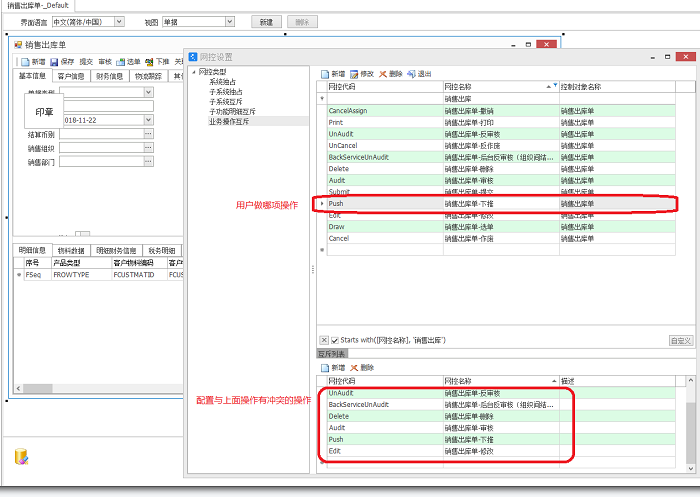The width and height of the screenshot is (700, 497).
Task: Uncheck the Starts with filter checkbox
Action: (334, 340)
